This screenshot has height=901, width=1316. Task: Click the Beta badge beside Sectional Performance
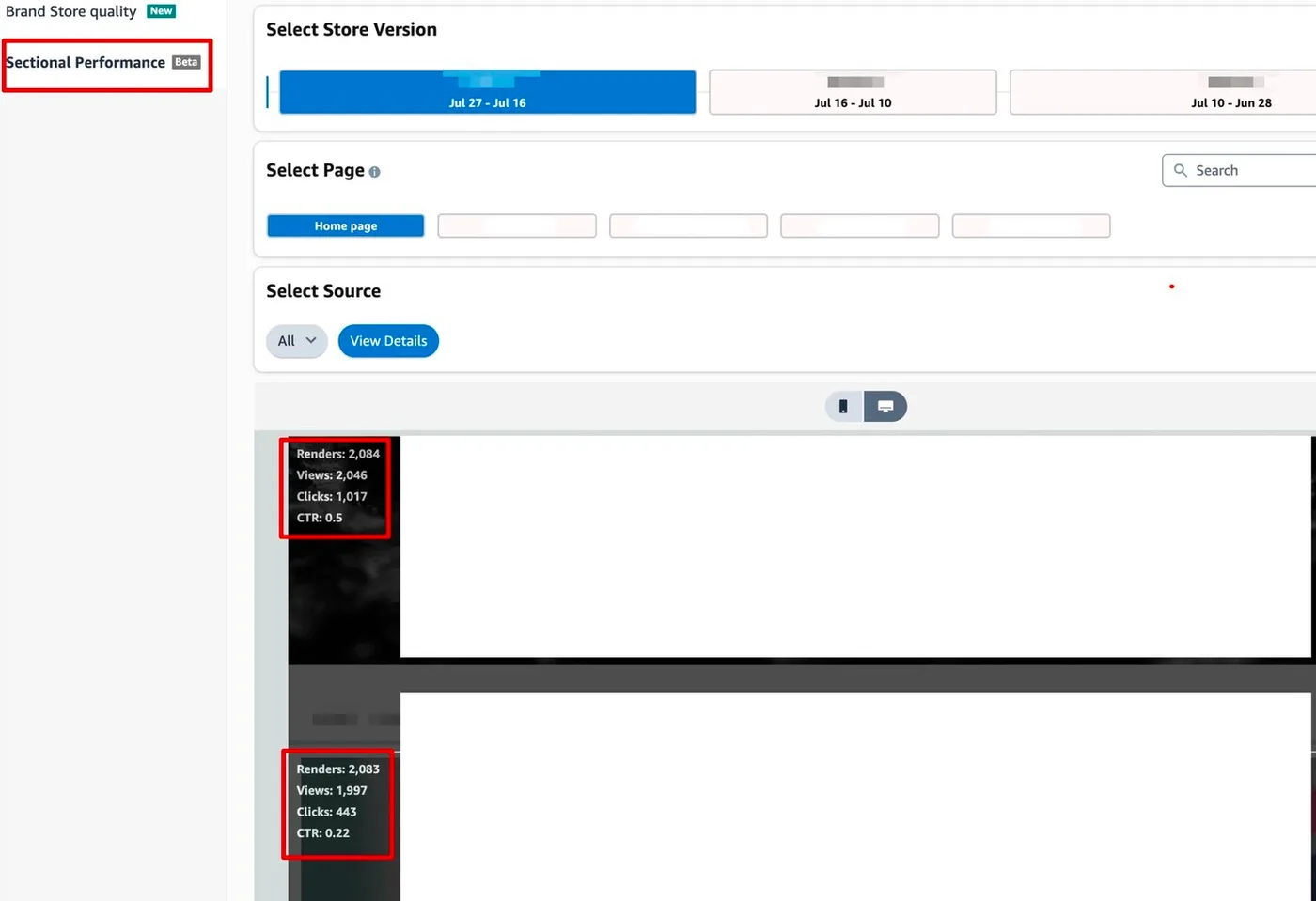[186, 62]
